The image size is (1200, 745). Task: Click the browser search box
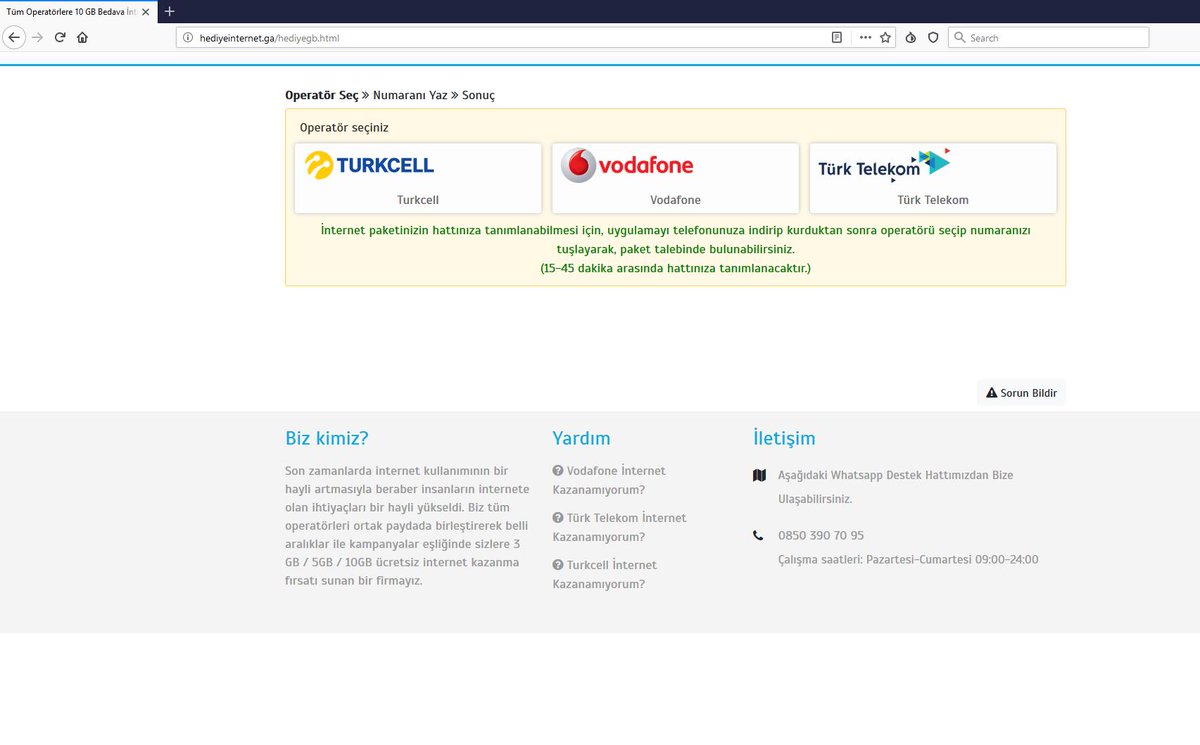click(x=1048, y=37)
